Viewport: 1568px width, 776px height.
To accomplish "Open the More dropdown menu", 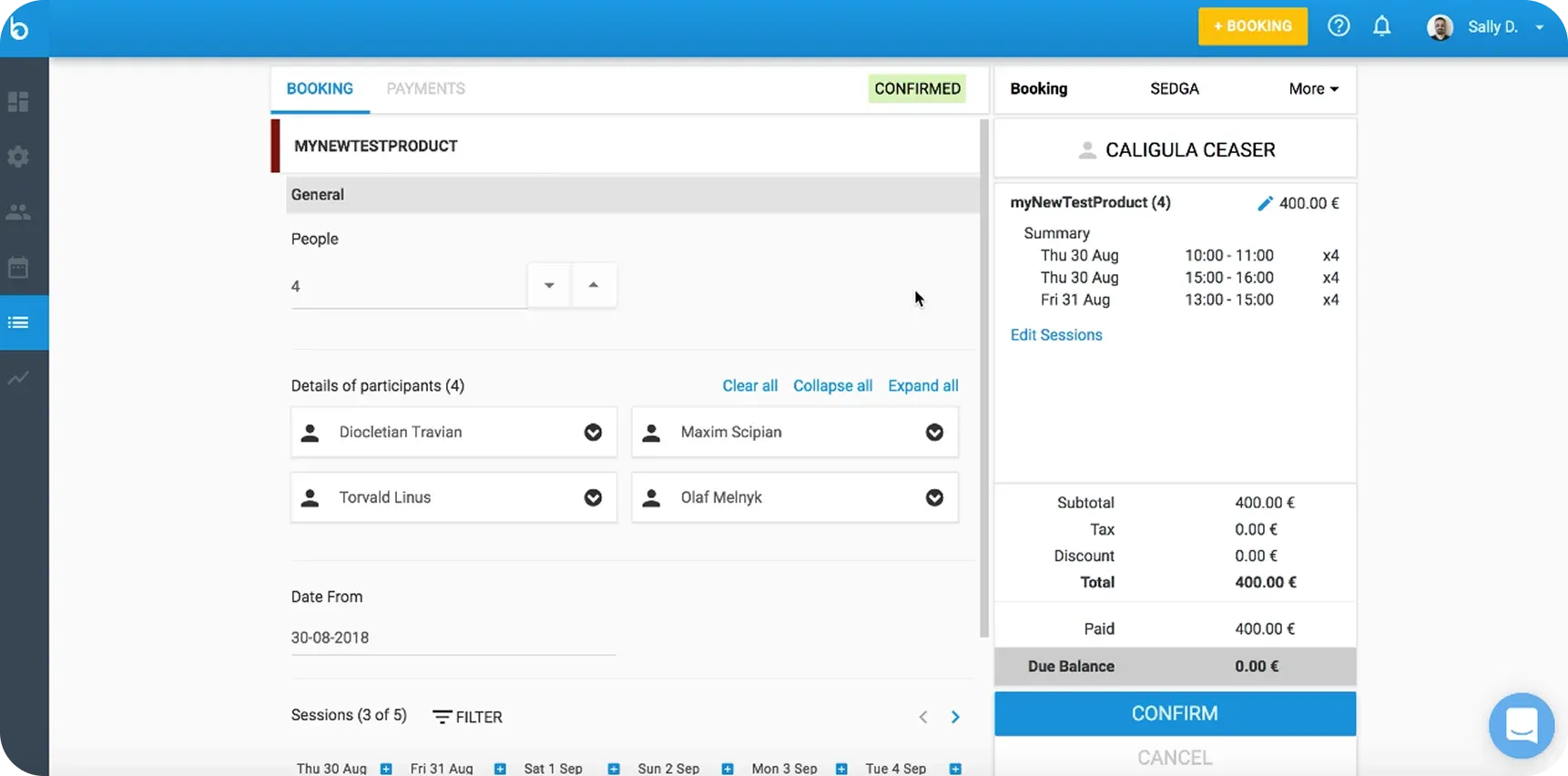I will tap(1313, 89).
